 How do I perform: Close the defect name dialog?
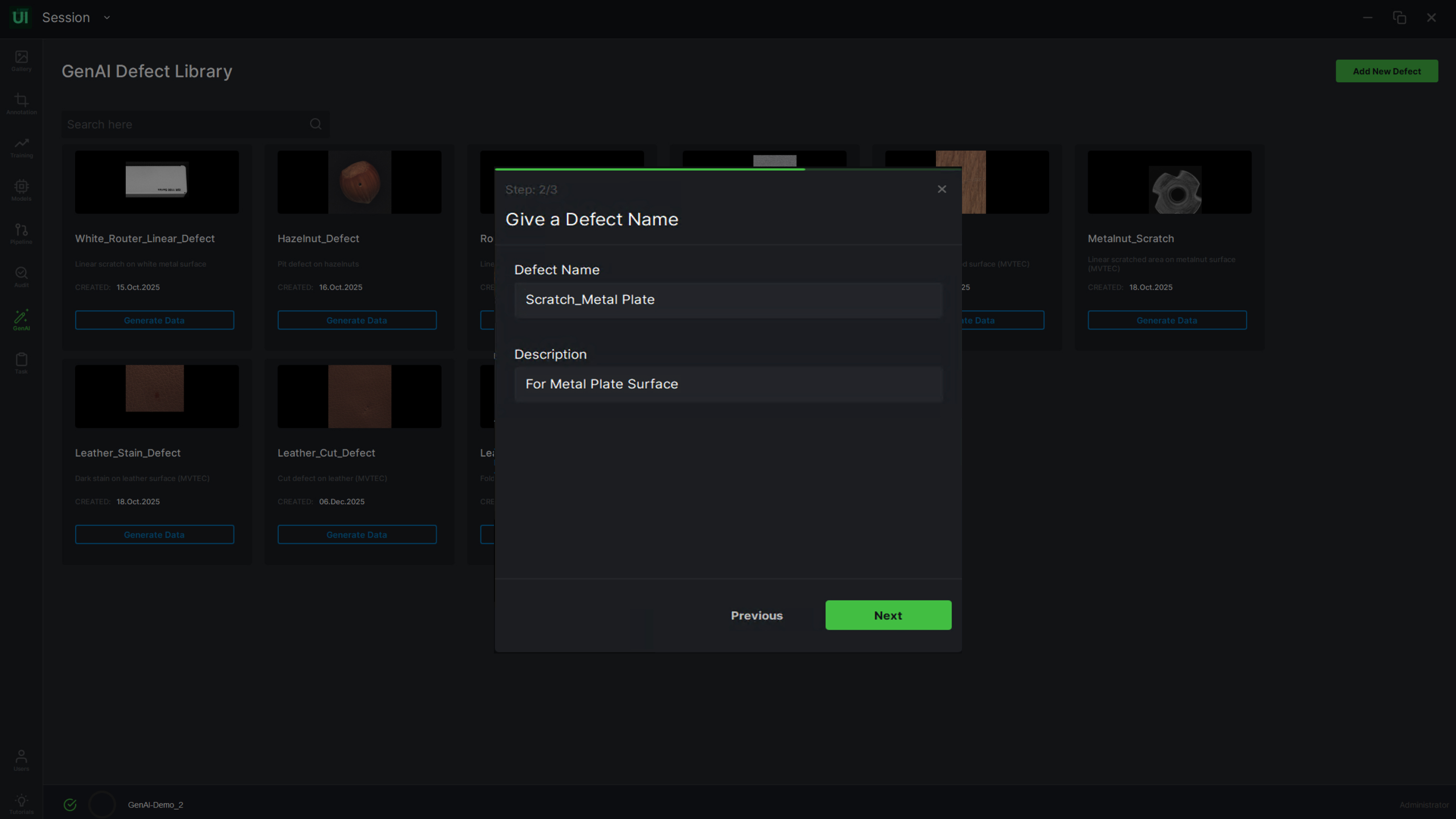tap(941, 189)
